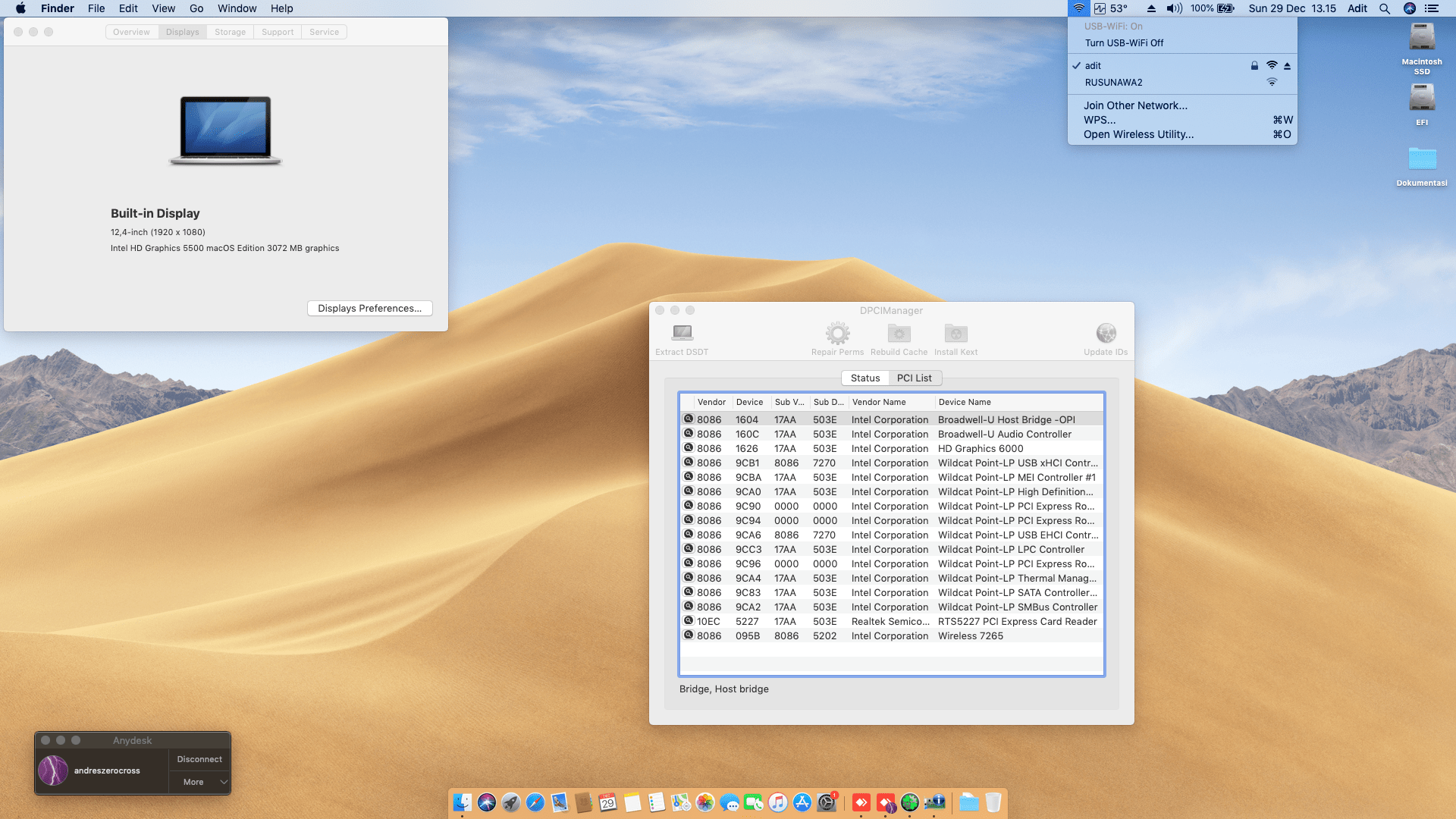The image size is (1456, 819).
Task: Open Finder from the Dock
Action: [x=463, y=802]
